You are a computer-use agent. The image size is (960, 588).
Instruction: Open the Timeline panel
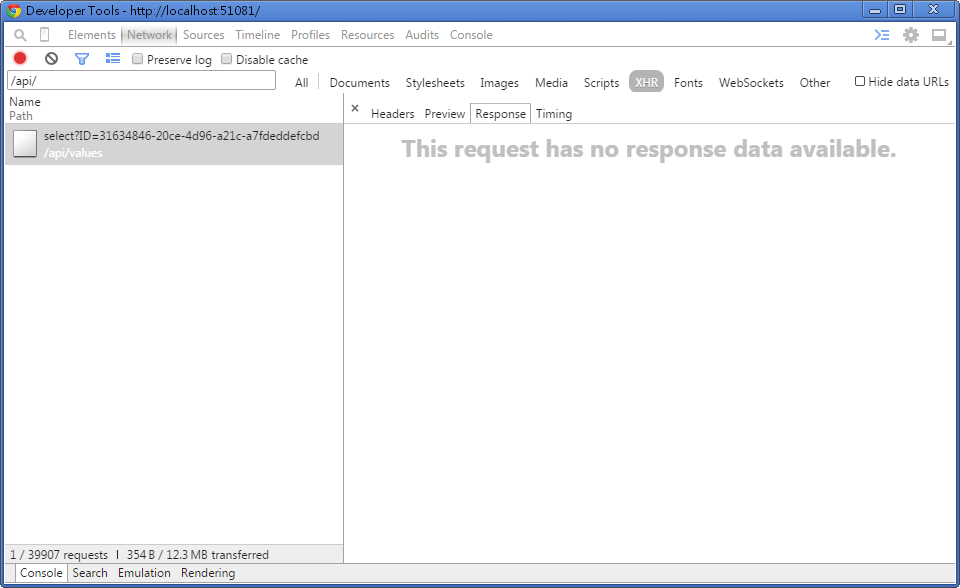coord(258,35)
